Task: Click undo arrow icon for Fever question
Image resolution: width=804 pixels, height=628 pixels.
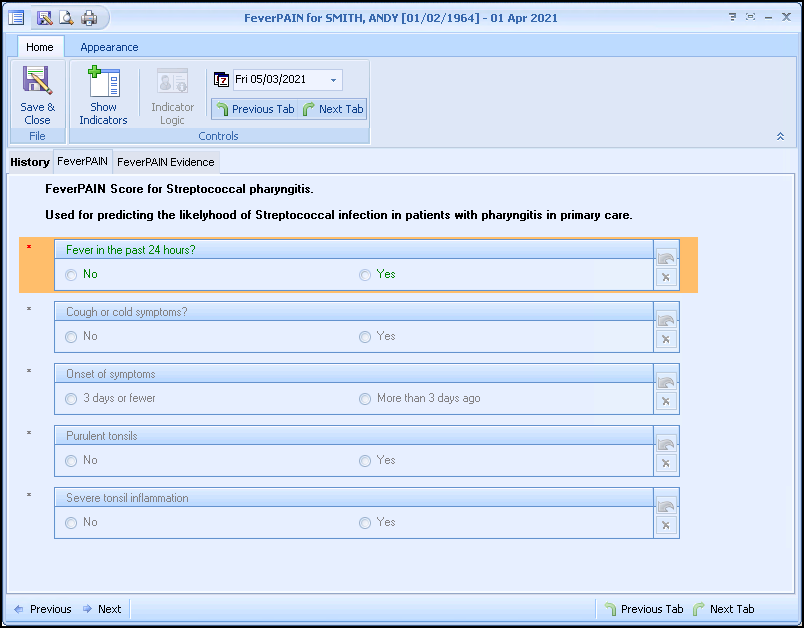Action: pos(666,257)
